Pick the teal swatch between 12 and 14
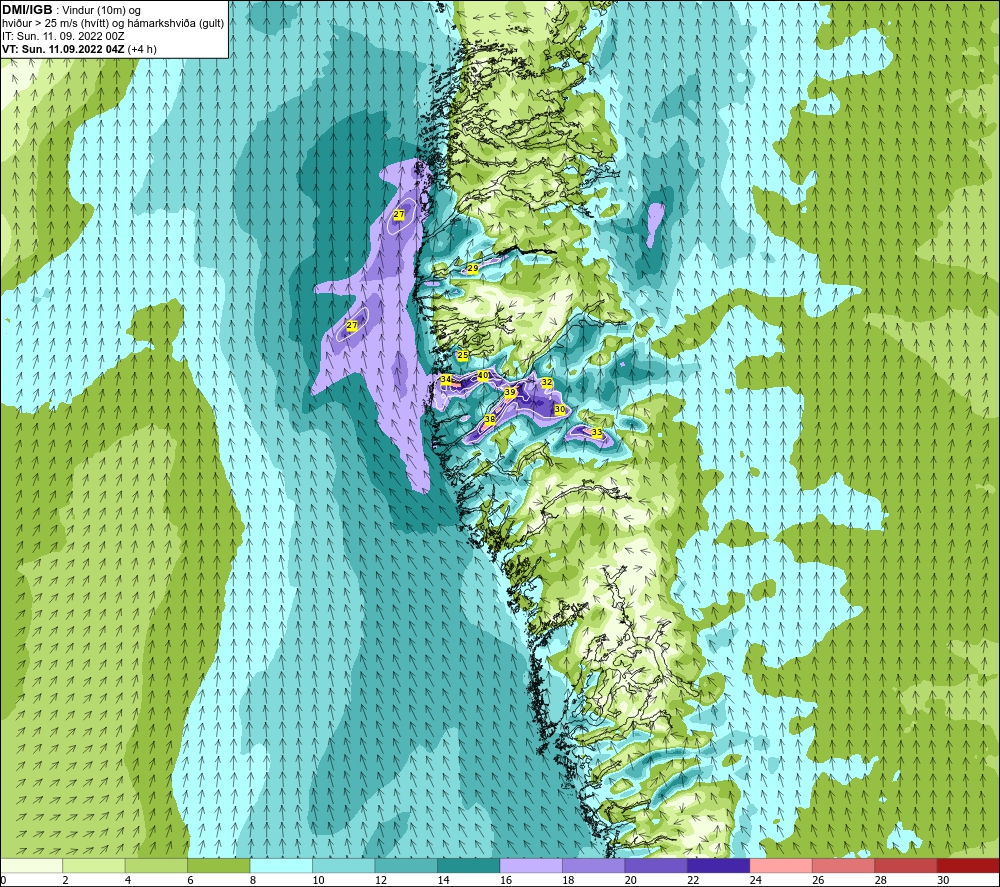The height and width of the screenshot is (887, 1000). (x=406, y=865)
